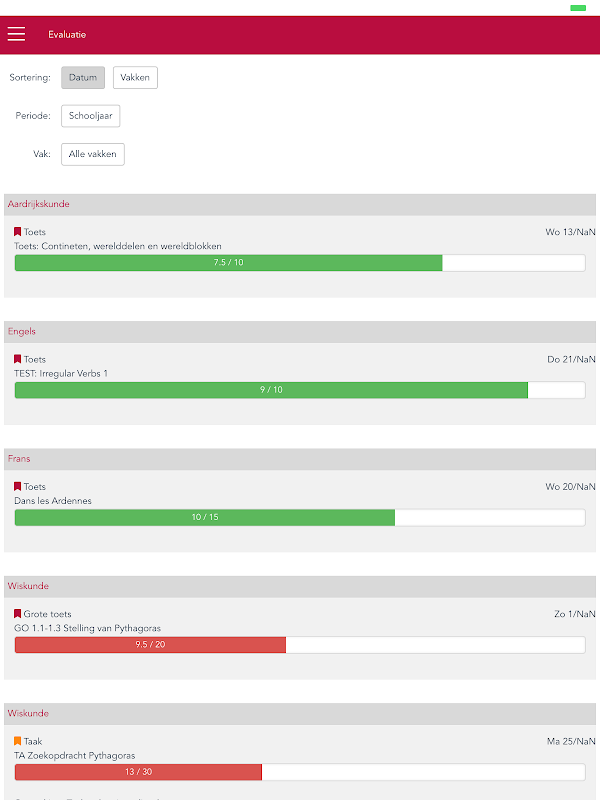The width and height of the screenshot is (600, 800).
Task: Open the TA Zoekopdracht Pythagoras entry
Action: (x=75, y=755)
